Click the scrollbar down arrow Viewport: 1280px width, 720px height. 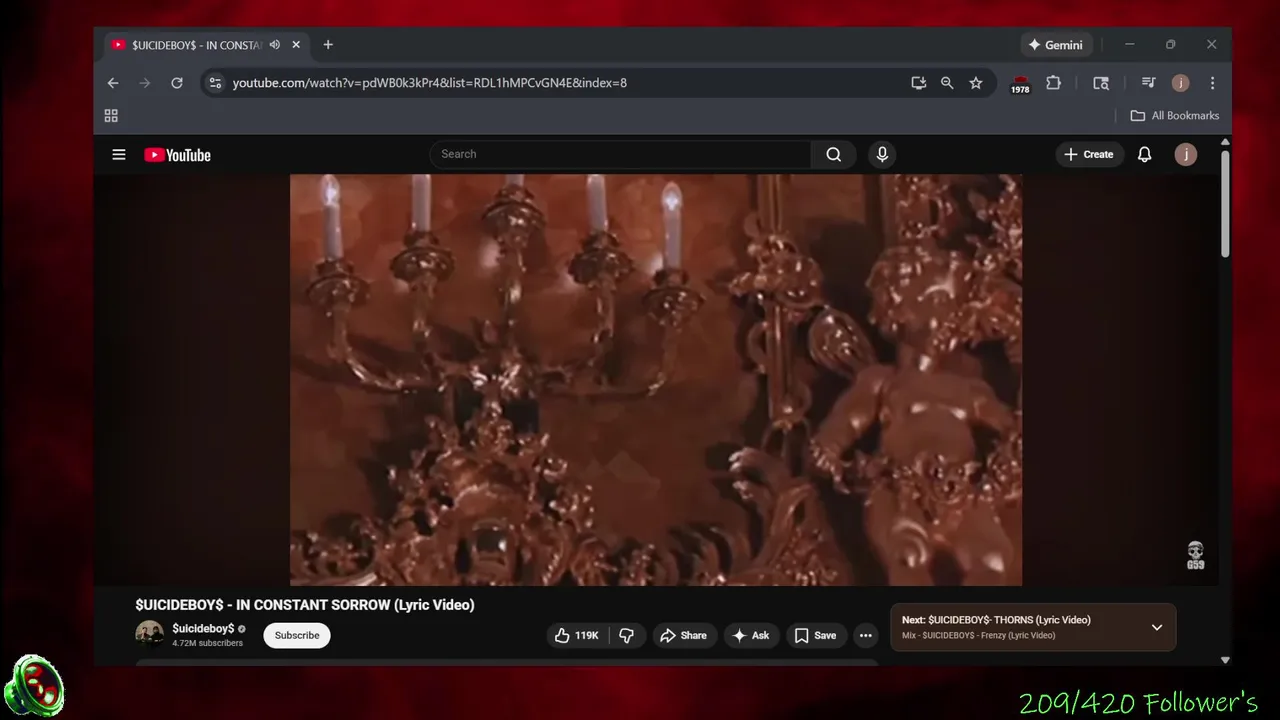(1225, 660)
